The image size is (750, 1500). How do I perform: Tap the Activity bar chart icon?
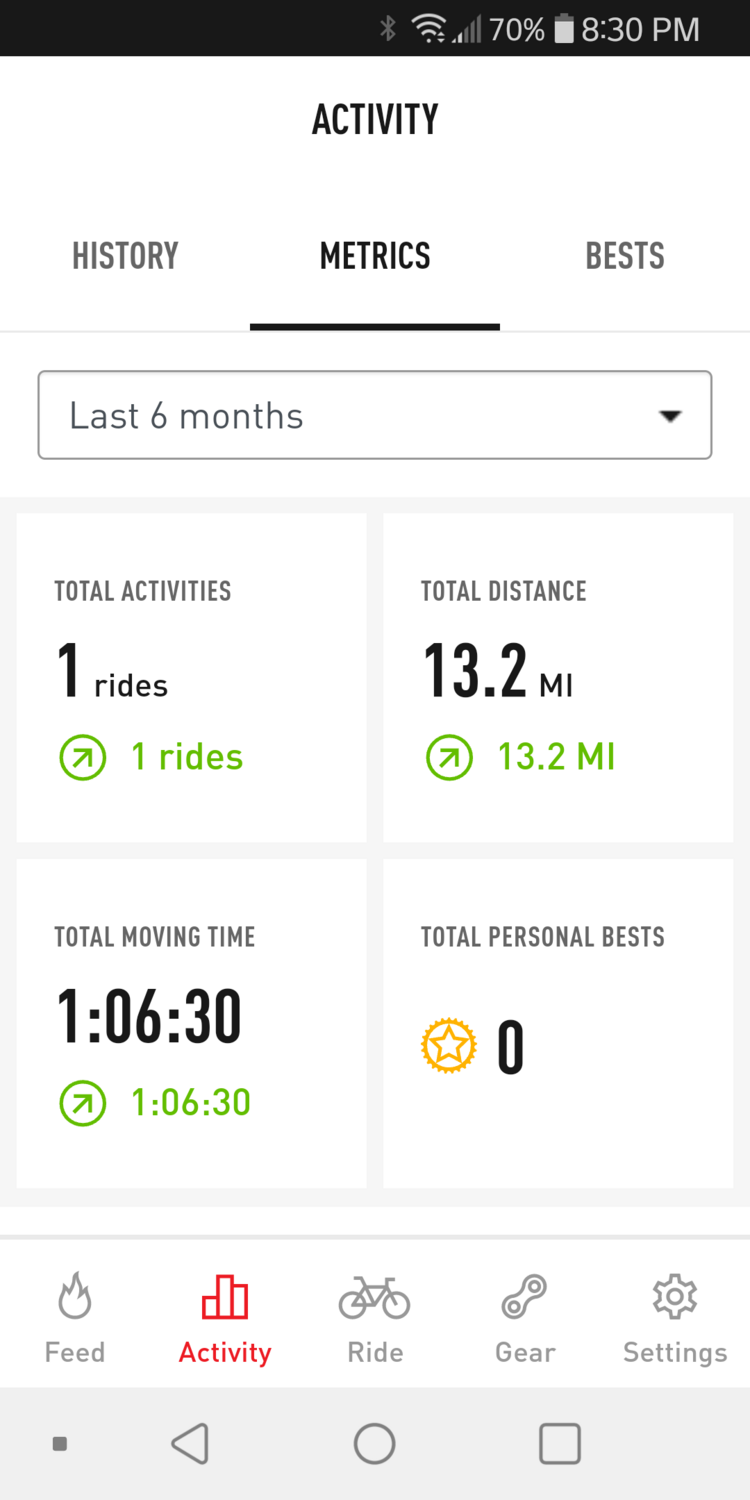click(225, 1297)
